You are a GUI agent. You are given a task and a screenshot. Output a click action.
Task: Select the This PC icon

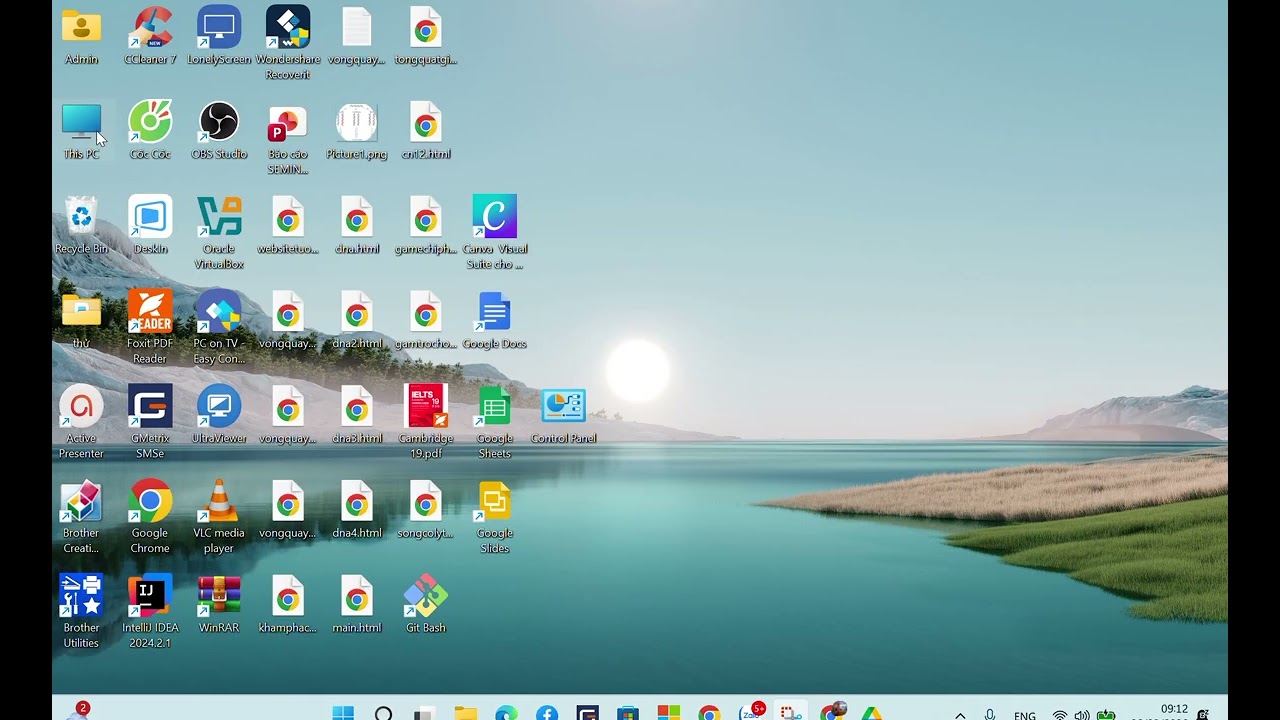click(x=81, y=131)
